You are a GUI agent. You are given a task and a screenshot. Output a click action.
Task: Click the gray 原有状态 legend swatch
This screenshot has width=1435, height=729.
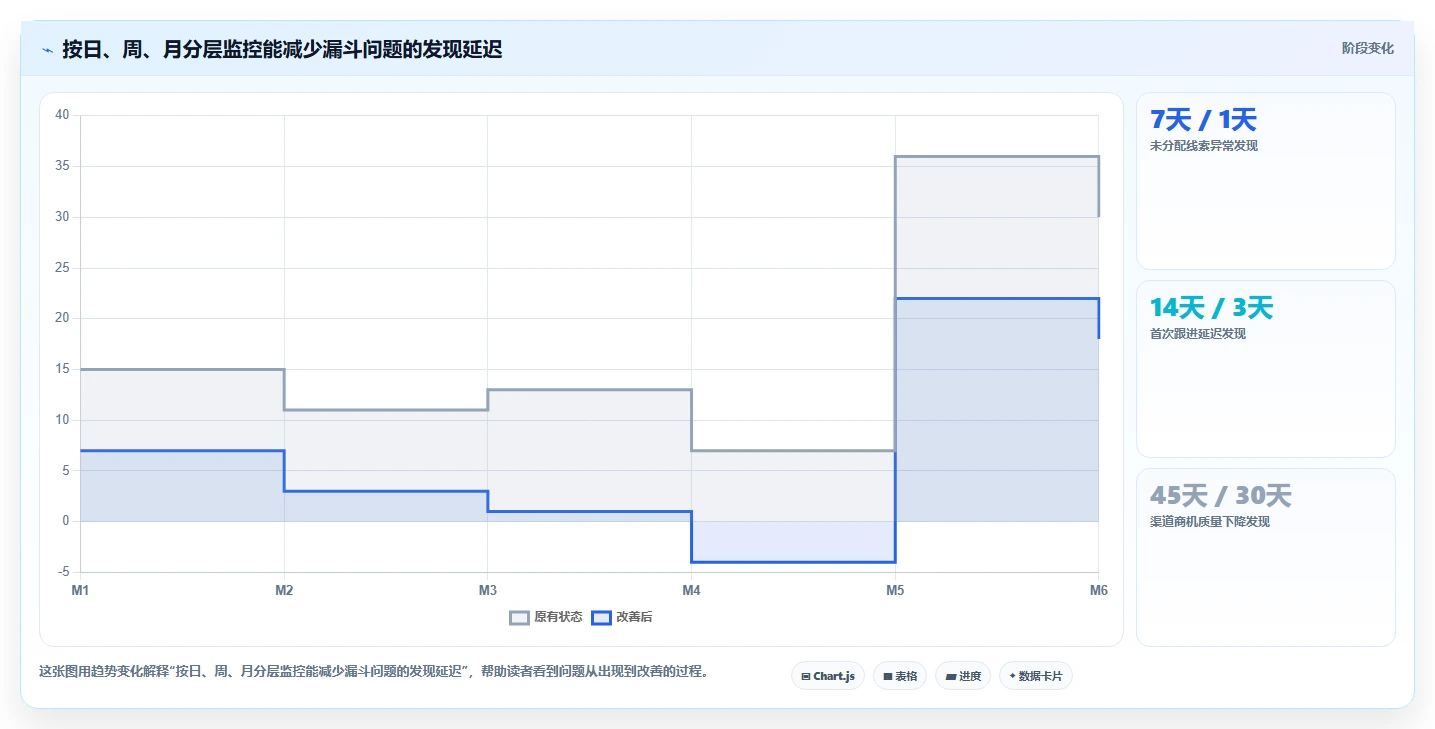(519, 617)
